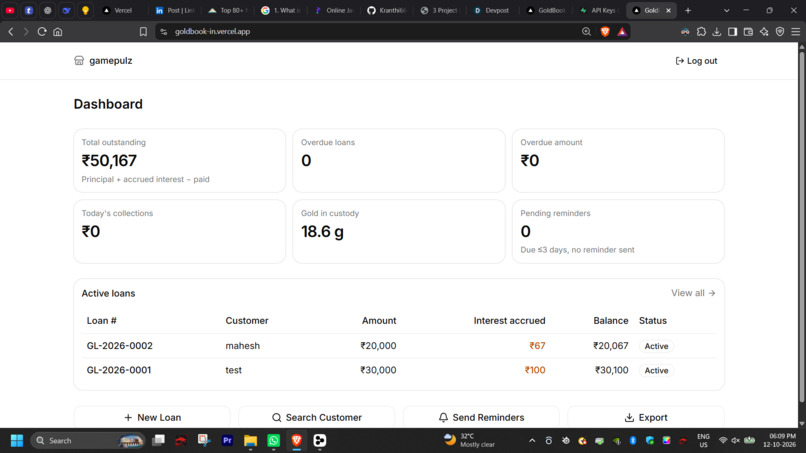Click the ₹30,100 balance value
Screen dimensions: 806x453
coord(611,370)
